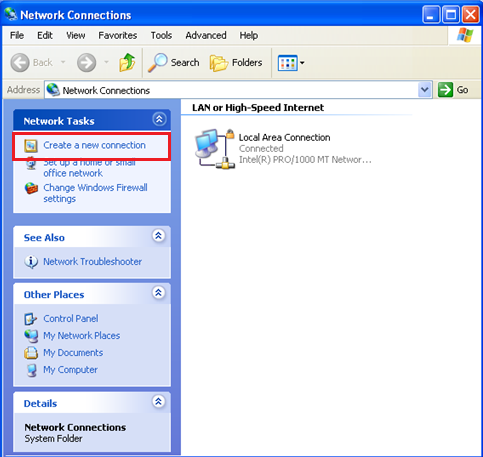Click the My Network Places icon
This screenshot has height=457, width=483.
point(31,336)
